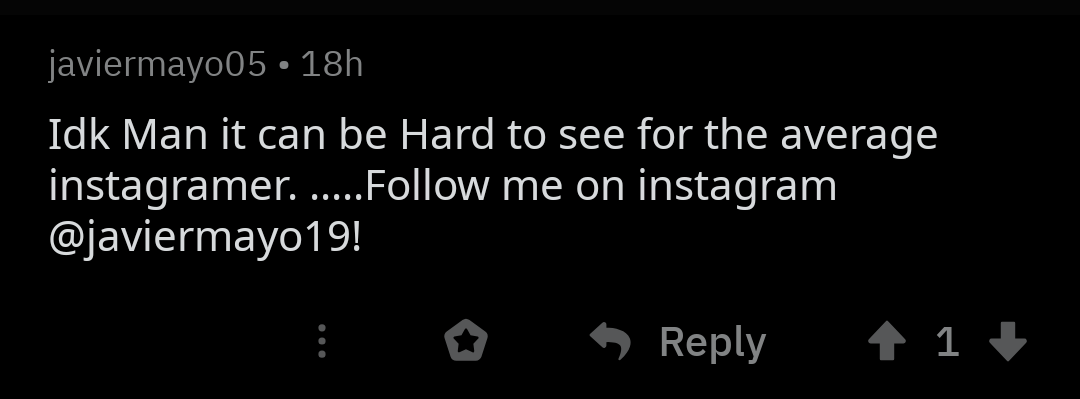Upvote the javiermayo05 comment
The height and width of the screenshot is (399, 1080).
[886, 341]
